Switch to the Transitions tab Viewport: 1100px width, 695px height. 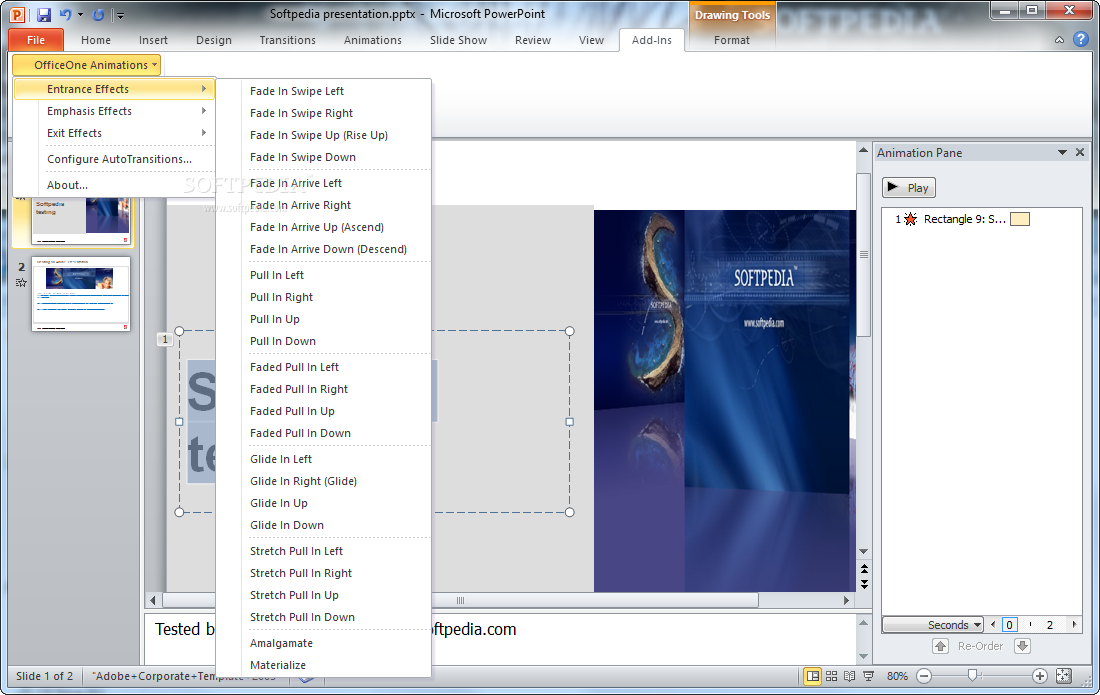[x=288, y=40]
